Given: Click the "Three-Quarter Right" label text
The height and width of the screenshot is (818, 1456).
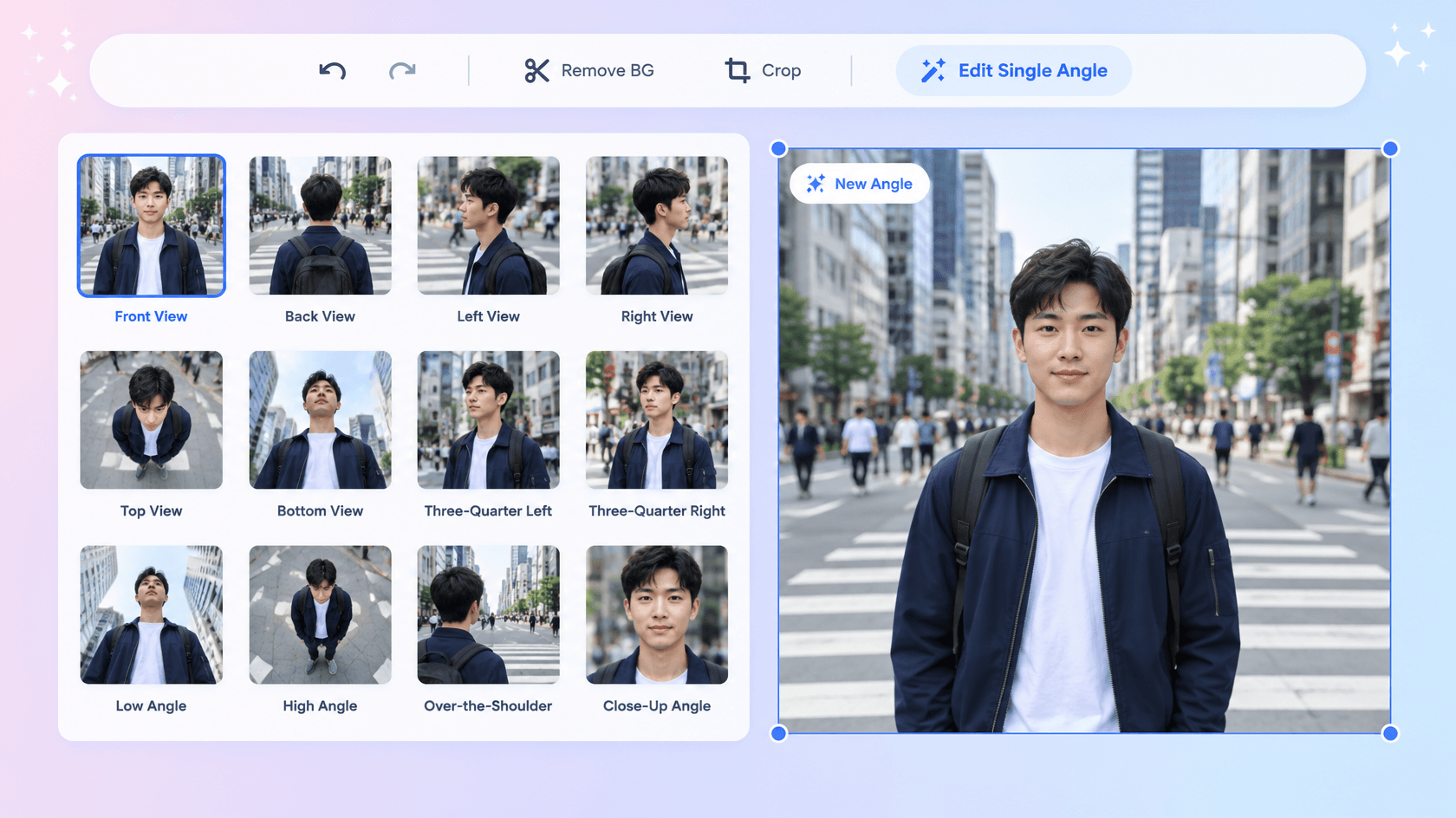Looking at the screenshot, I should 657,511.
